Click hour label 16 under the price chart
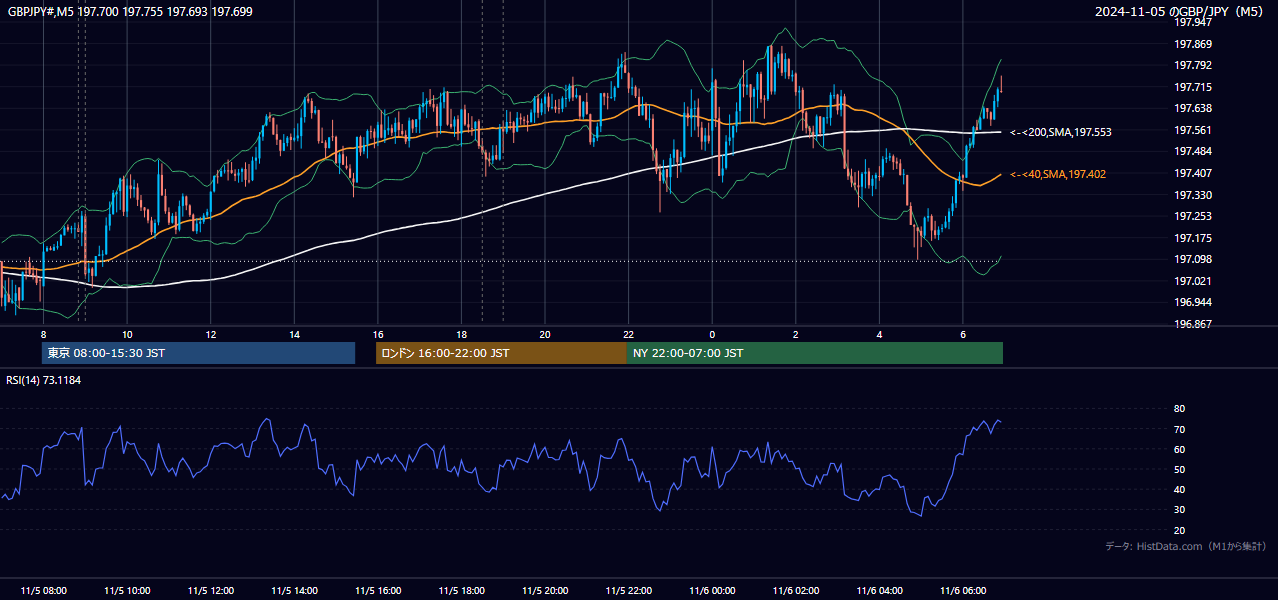 (378, 334)
